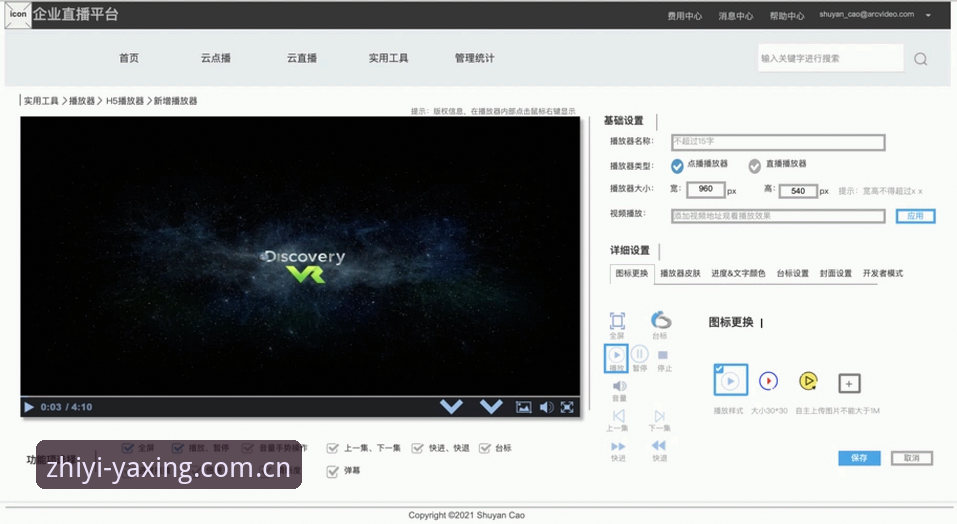Select the 全屏 fullscreen icon in icon list
The image size is (957, 524).
click(617, 321)
